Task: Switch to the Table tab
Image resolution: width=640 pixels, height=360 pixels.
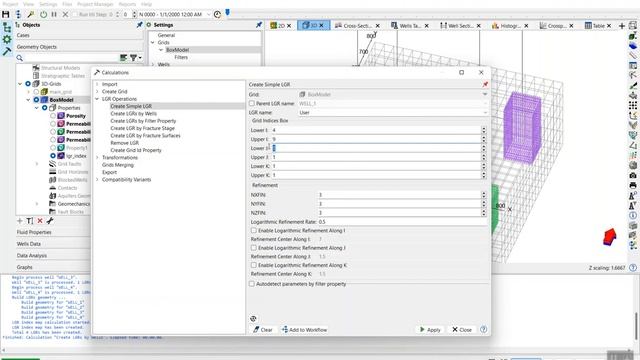Action: point(595,26)
